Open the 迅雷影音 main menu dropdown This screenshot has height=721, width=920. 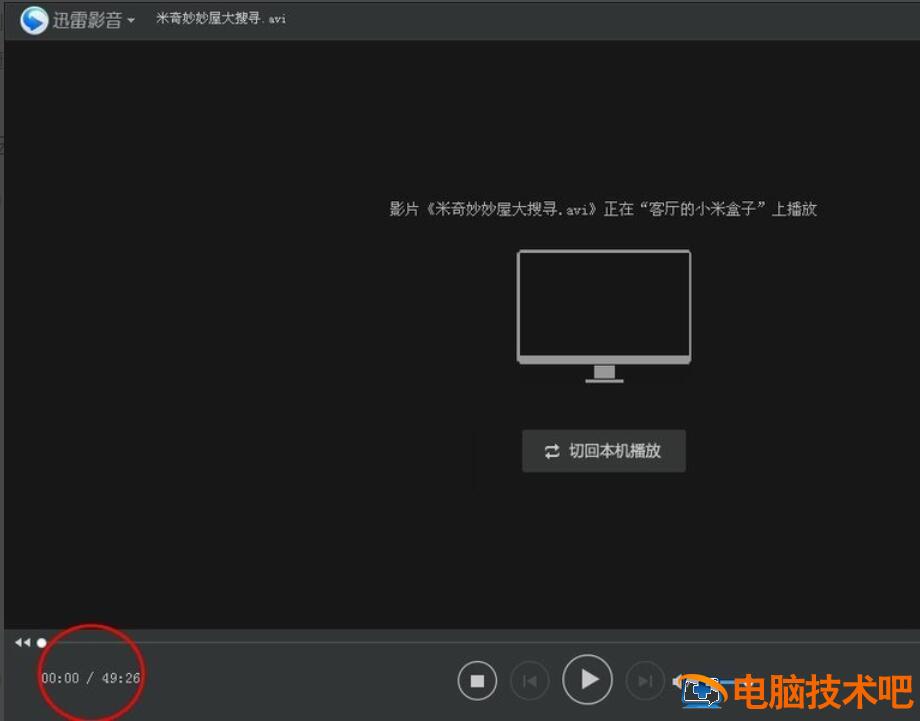click(x=94, y=20)
